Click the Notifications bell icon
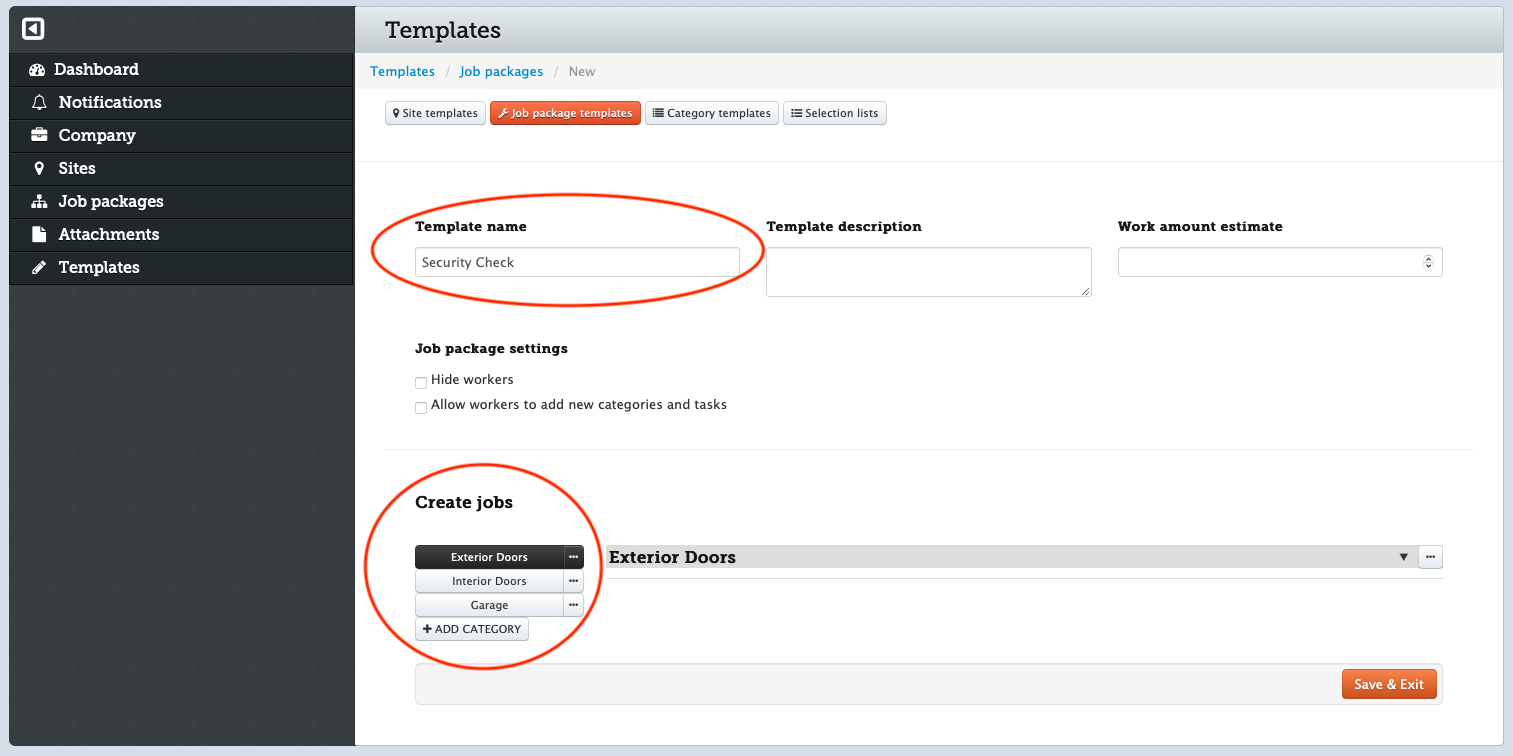Image resolution: width=1513 pixels, height=756 pixels. pyautogui.click(x=39, y=103)
